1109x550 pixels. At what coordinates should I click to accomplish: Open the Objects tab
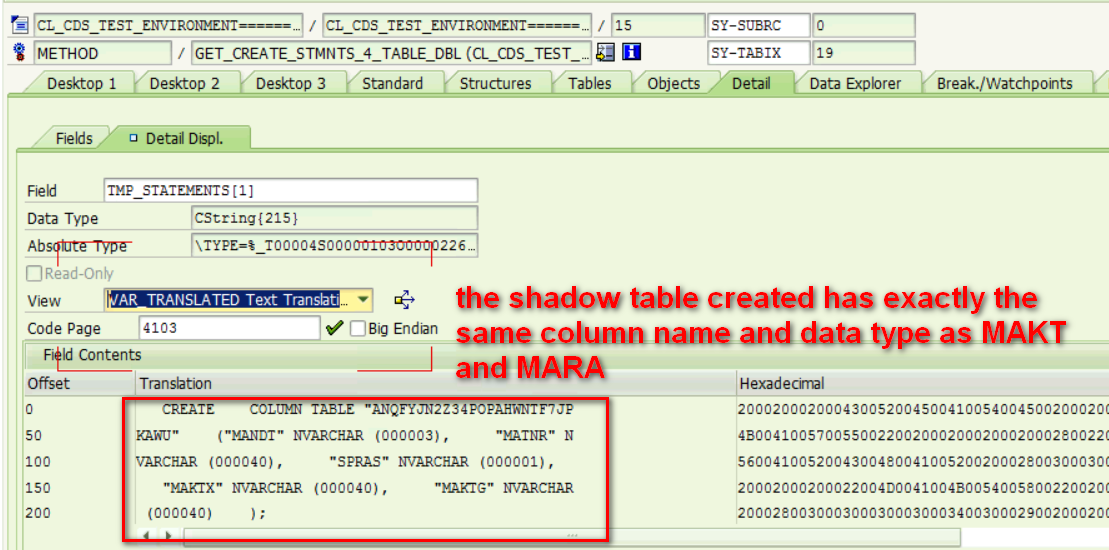point(673,83)
